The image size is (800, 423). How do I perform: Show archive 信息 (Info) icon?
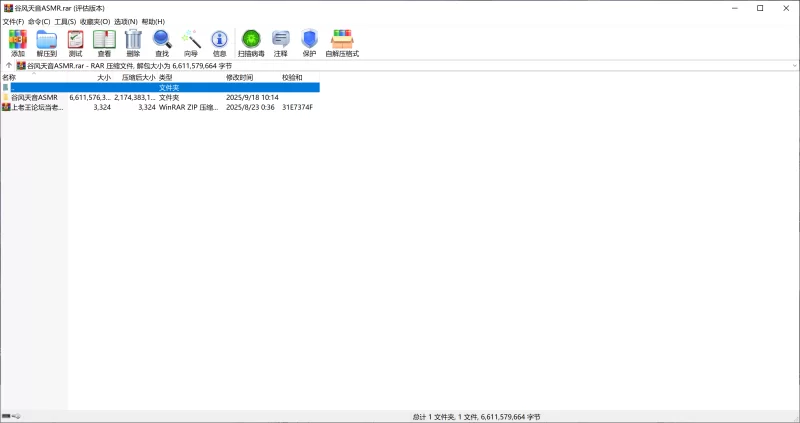click(219, 43)
